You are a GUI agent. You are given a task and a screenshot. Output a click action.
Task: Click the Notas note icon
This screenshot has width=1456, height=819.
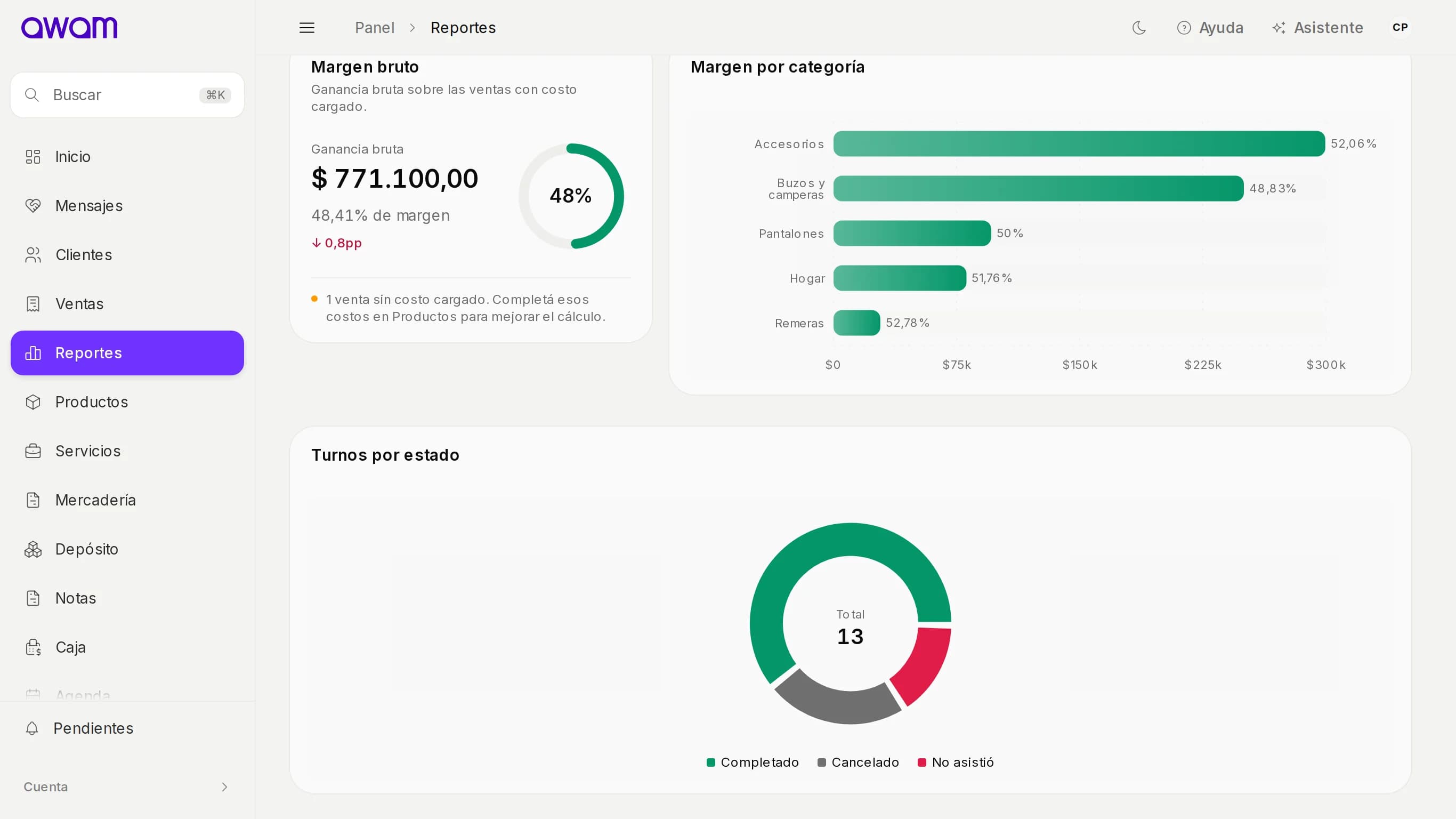(33, 598)
